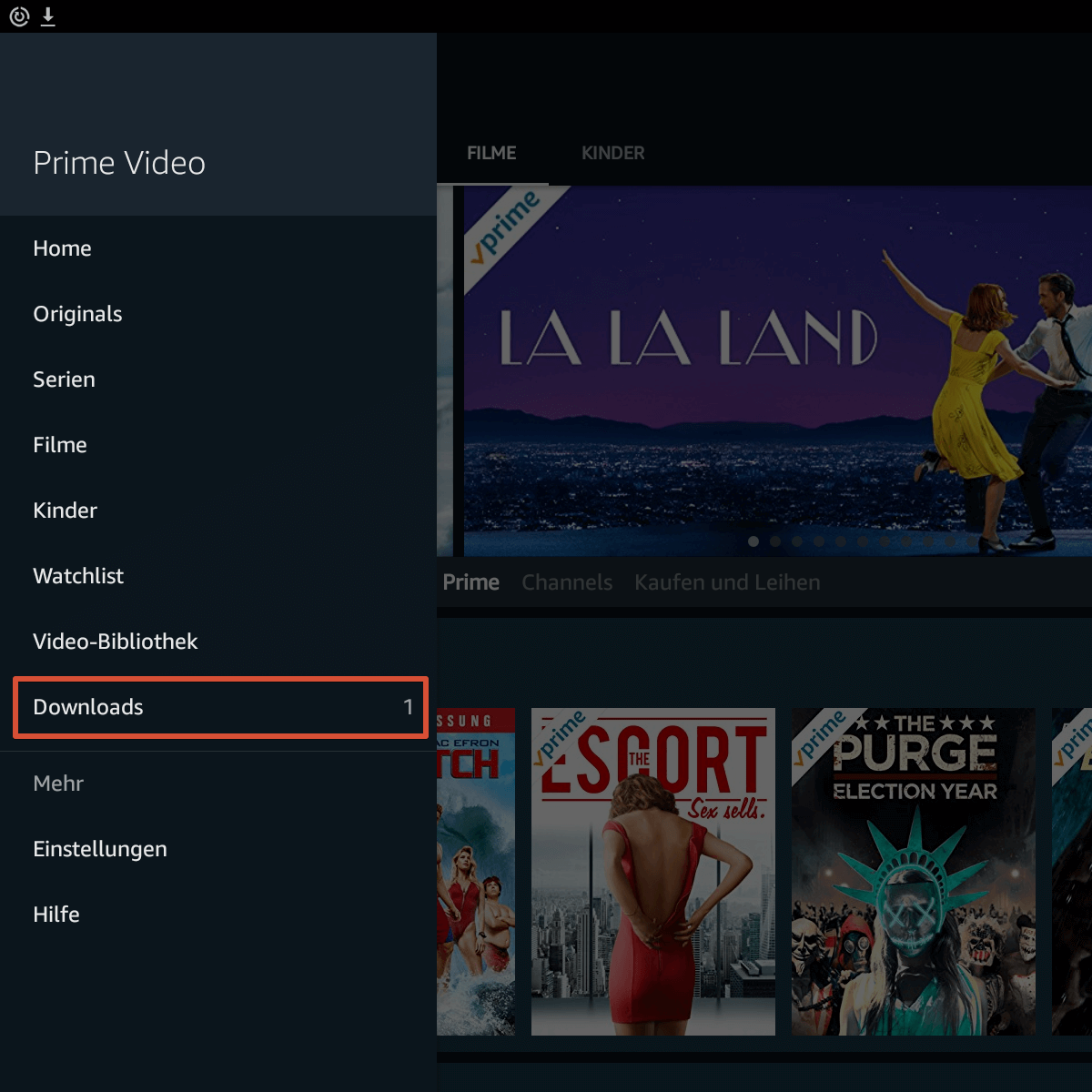The height and width of the screenshot is (1092, 1092).
Task: Open The Escort movie poster
Action: pos(653,872)
